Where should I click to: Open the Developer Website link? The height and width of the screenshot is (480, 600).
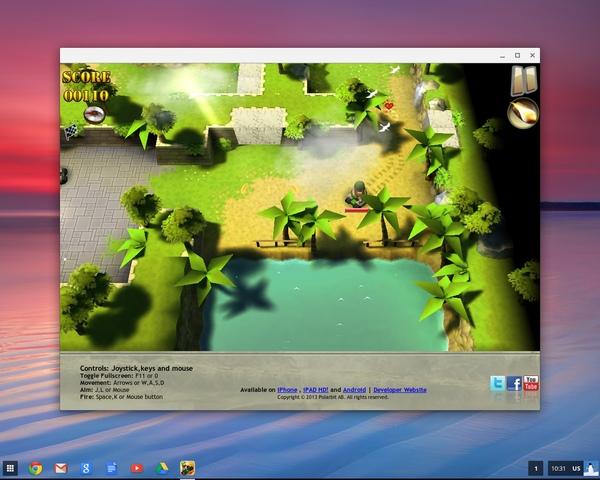click(400, 390)
